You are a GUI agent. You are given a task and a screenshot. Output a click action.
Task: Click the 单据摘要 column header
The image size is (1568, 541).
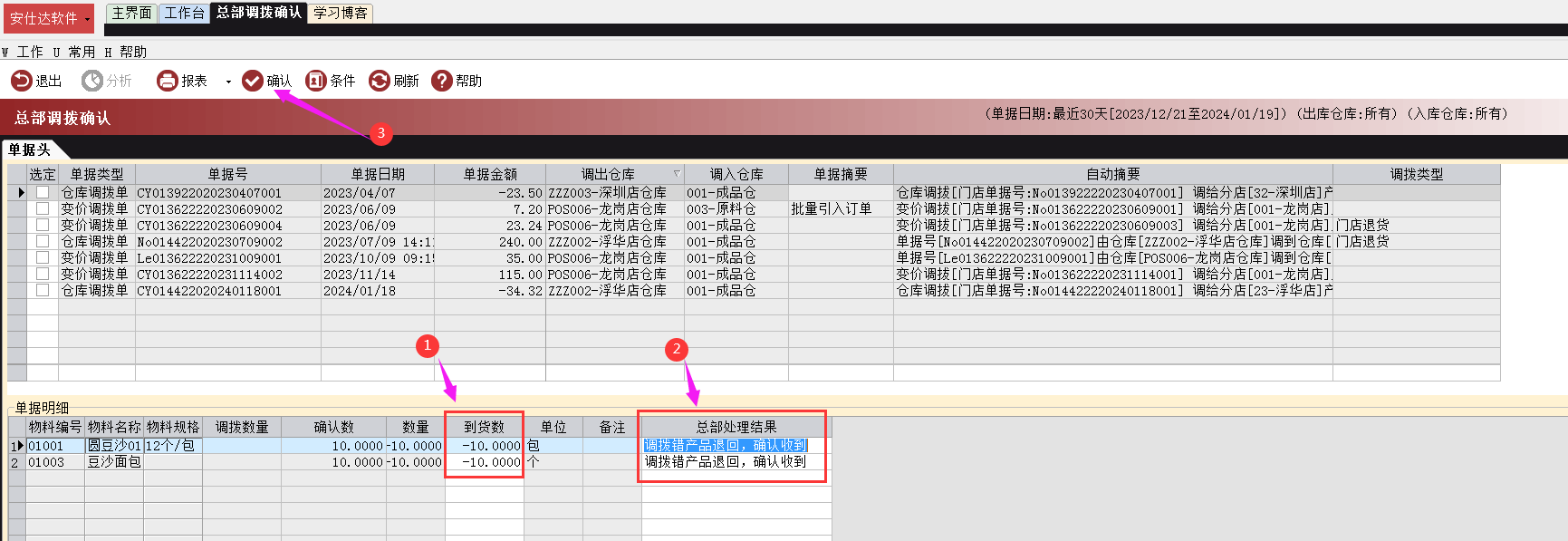point(841,174)
